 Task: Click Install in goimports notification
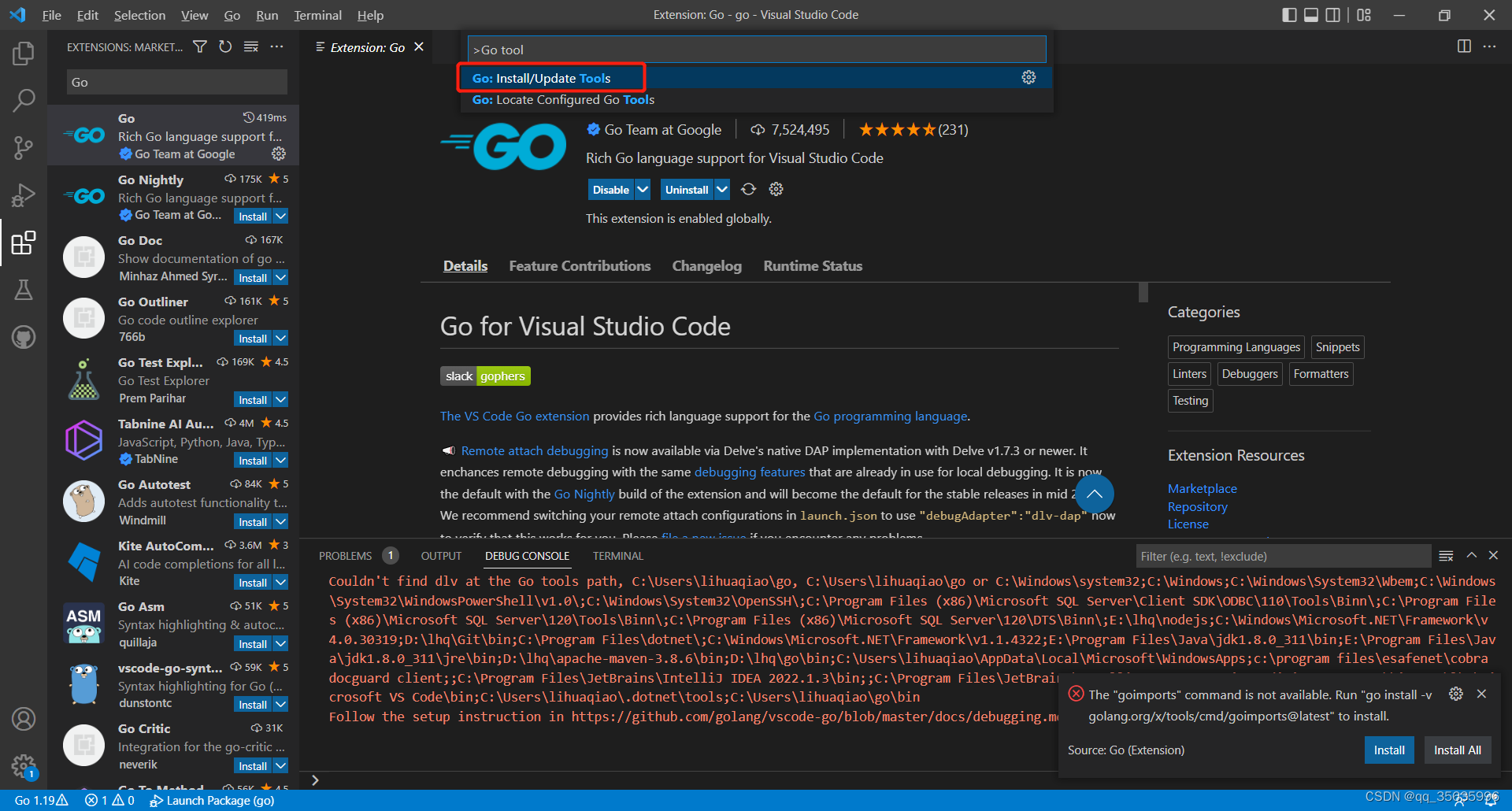tap(1389, 750)
